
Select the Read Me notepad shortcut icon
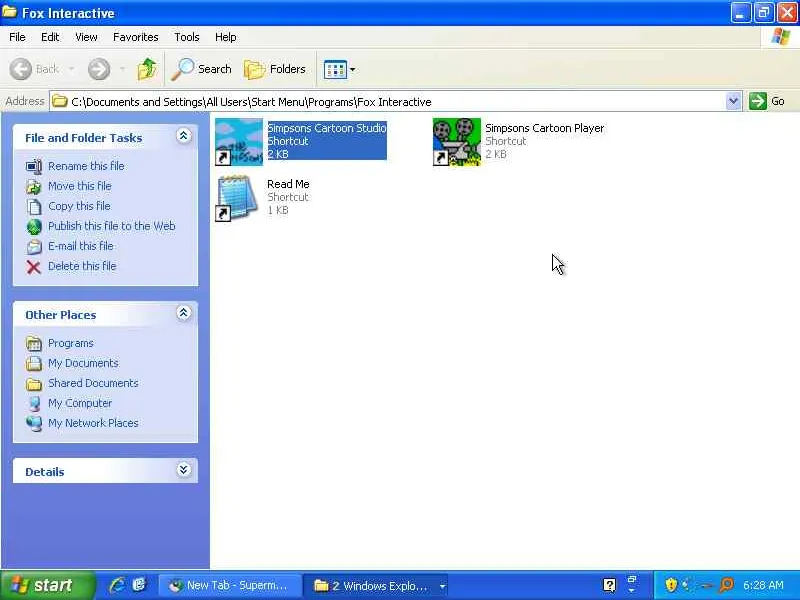coord(236,198)
